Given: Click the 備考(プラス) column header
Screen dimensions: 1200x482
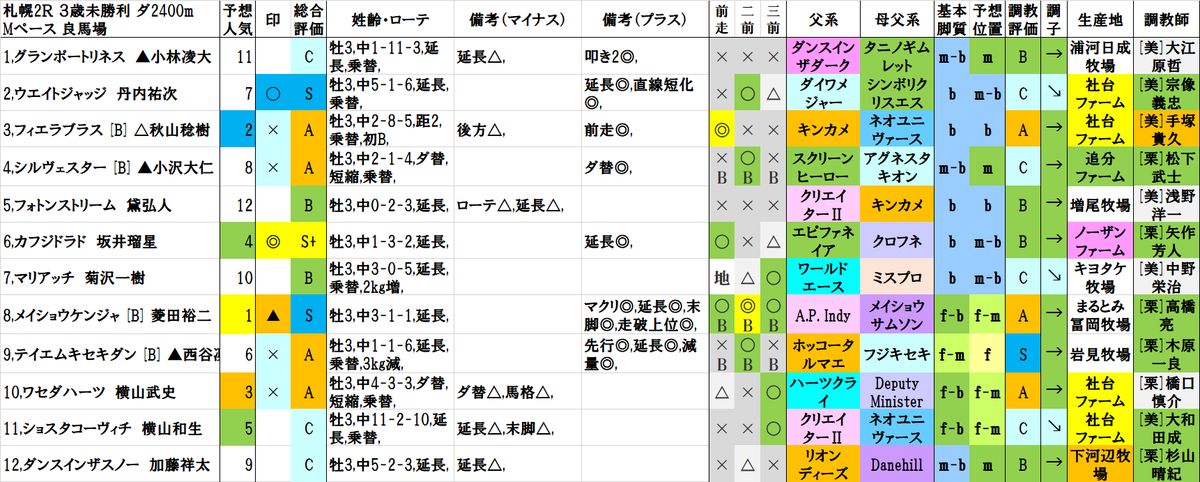Looking at the screenshot, I should coord(643,19).
